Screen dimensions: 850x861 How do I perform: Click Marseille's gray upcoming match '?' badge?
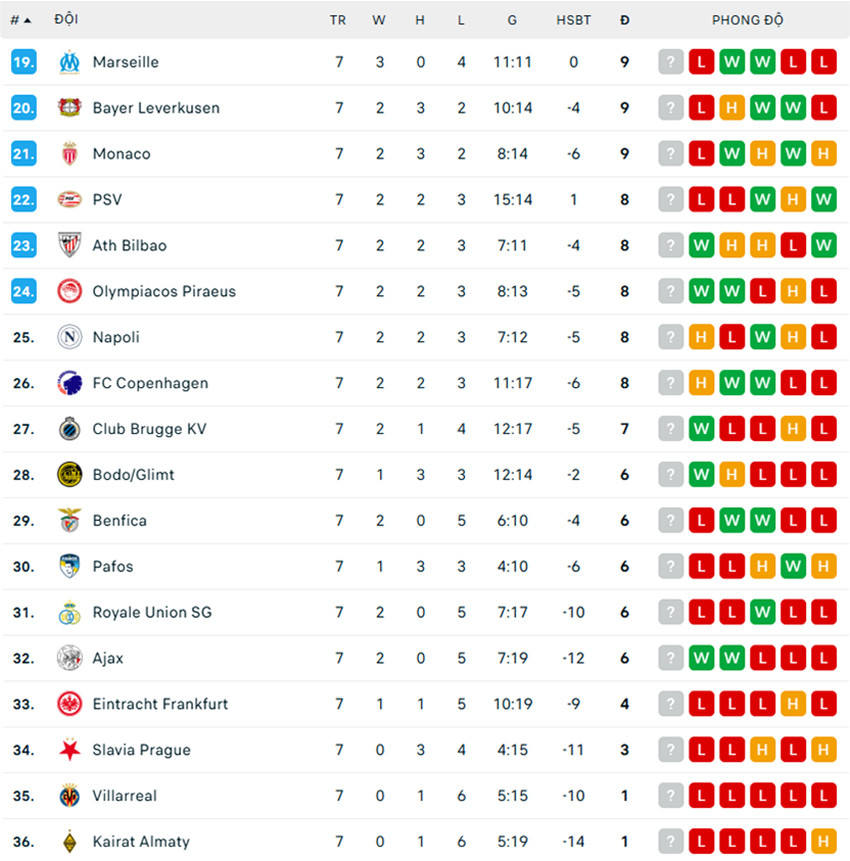[x=671, y=62]
